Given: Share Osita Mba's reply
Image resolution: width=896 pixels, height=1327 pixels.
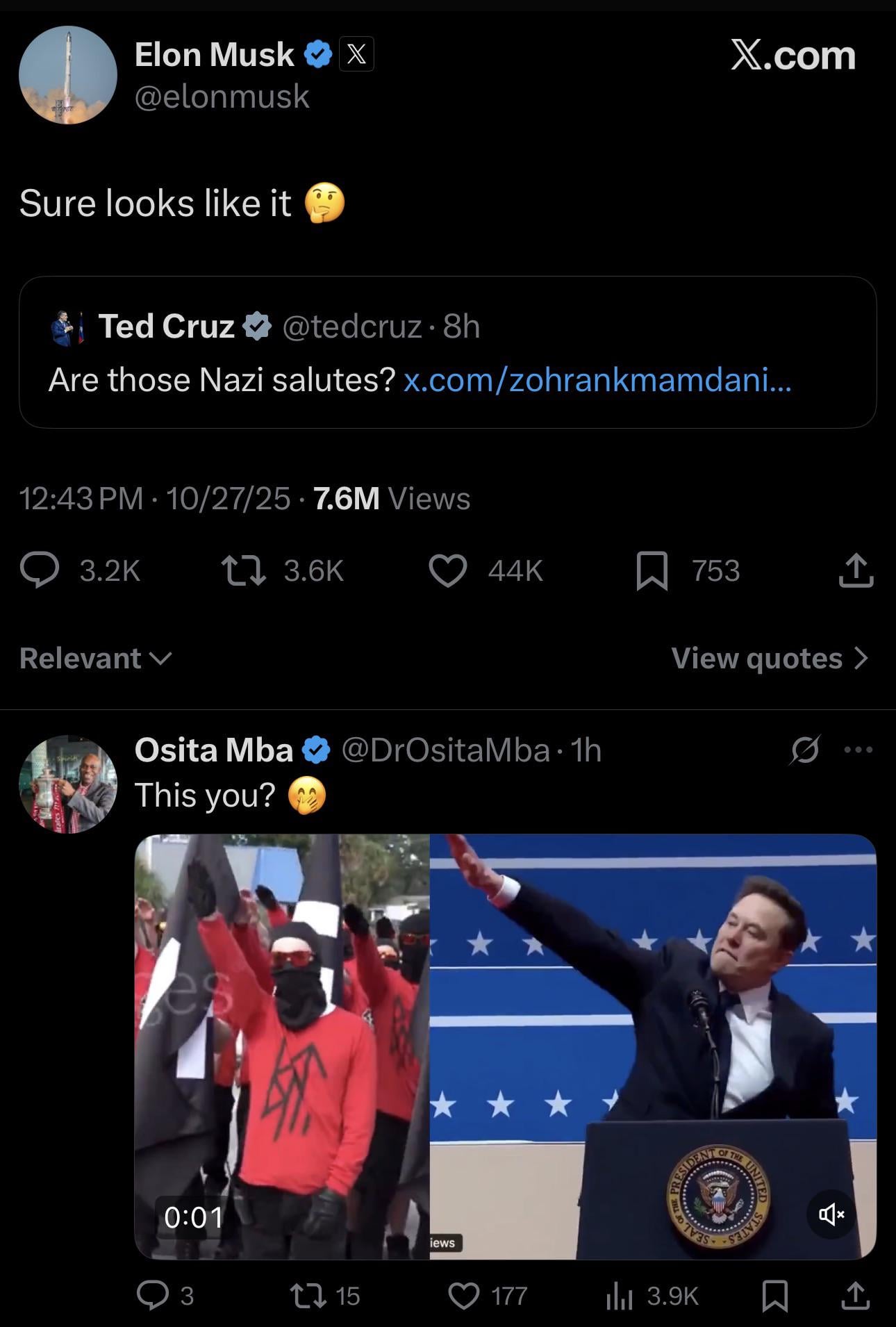Looking at the screenshot, I should [x=856, y=1295].
